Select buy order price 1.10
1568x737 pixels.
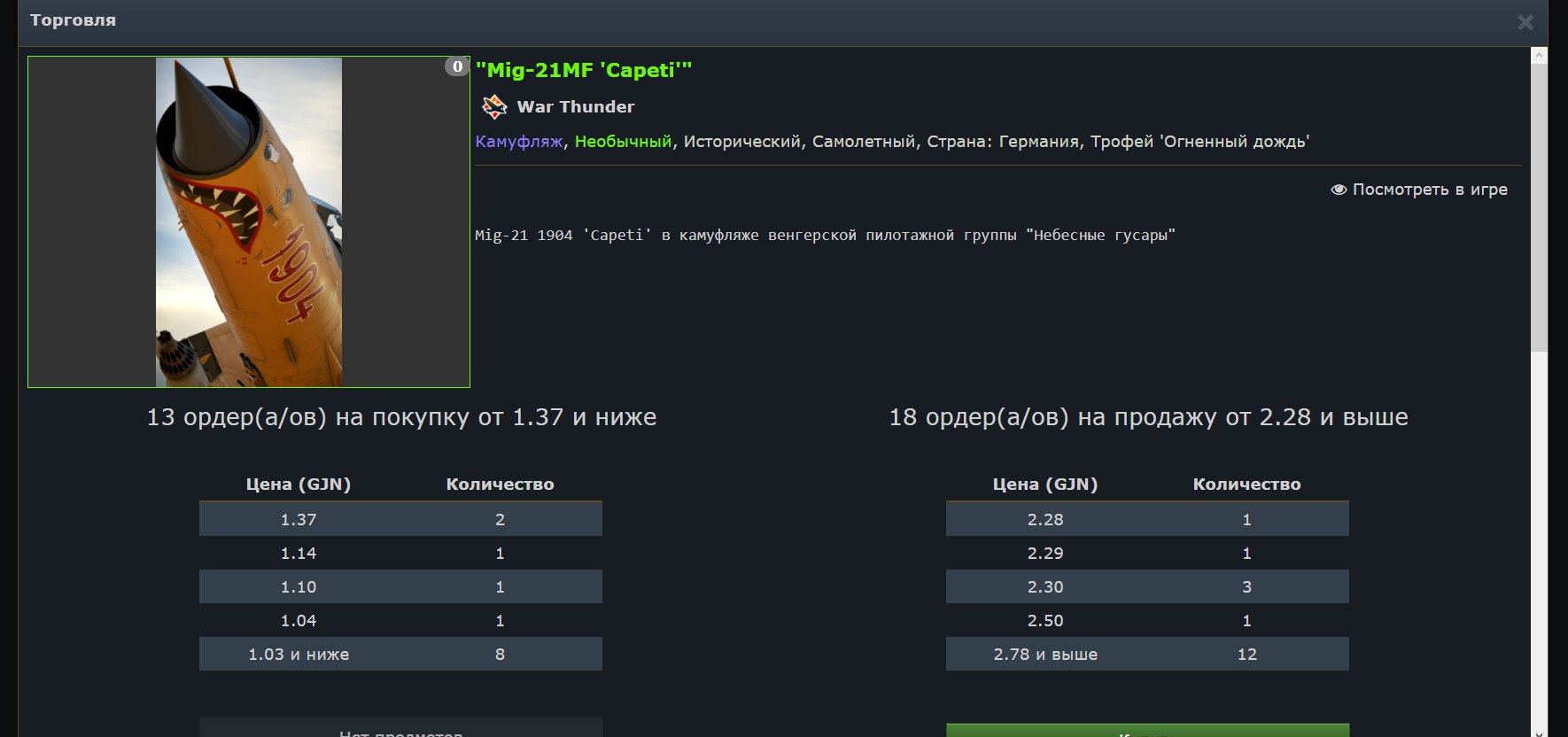click(x=299, y=587)
